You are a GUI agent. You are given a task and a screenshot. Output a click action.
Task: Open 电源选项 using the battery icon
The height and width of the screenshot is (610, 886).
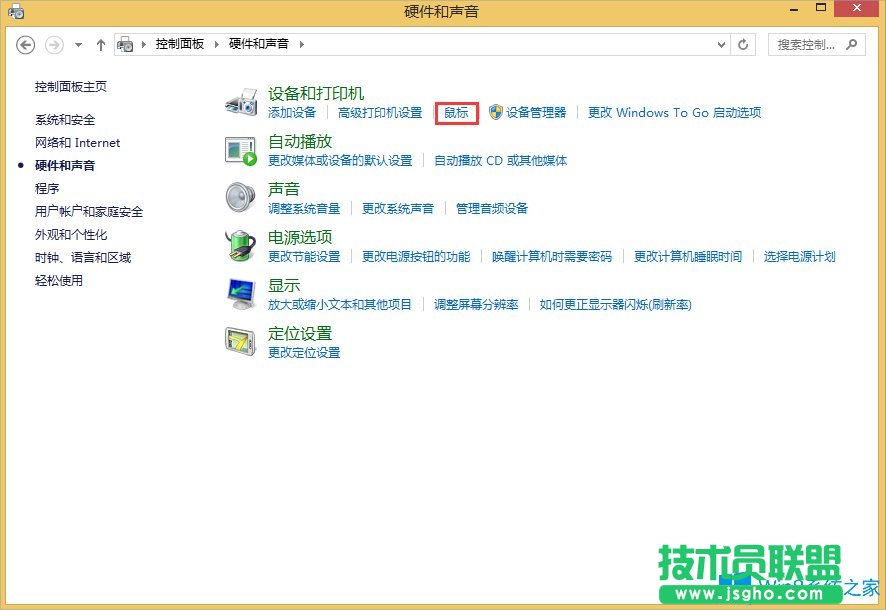pos(240,245)
